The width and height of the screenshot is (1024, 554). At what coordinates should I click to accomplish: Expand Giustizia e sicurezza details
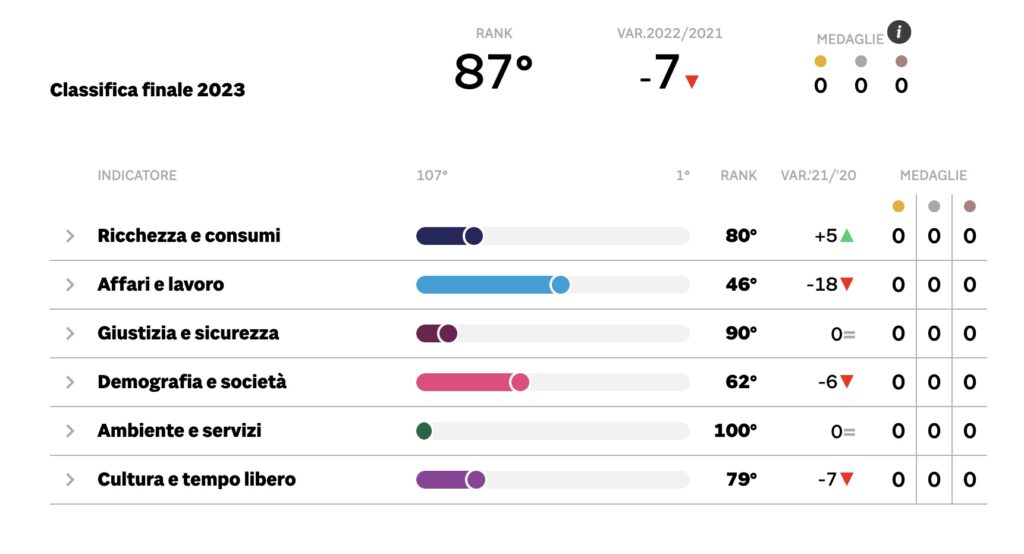70,334
